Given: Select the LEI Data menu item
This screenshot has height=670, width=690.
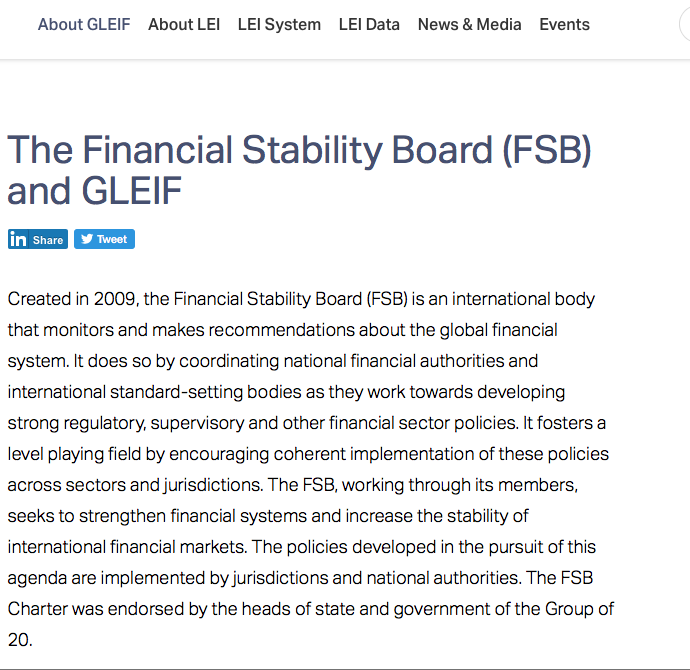Looking at the screenshot, I should click(x=369, y=24).
